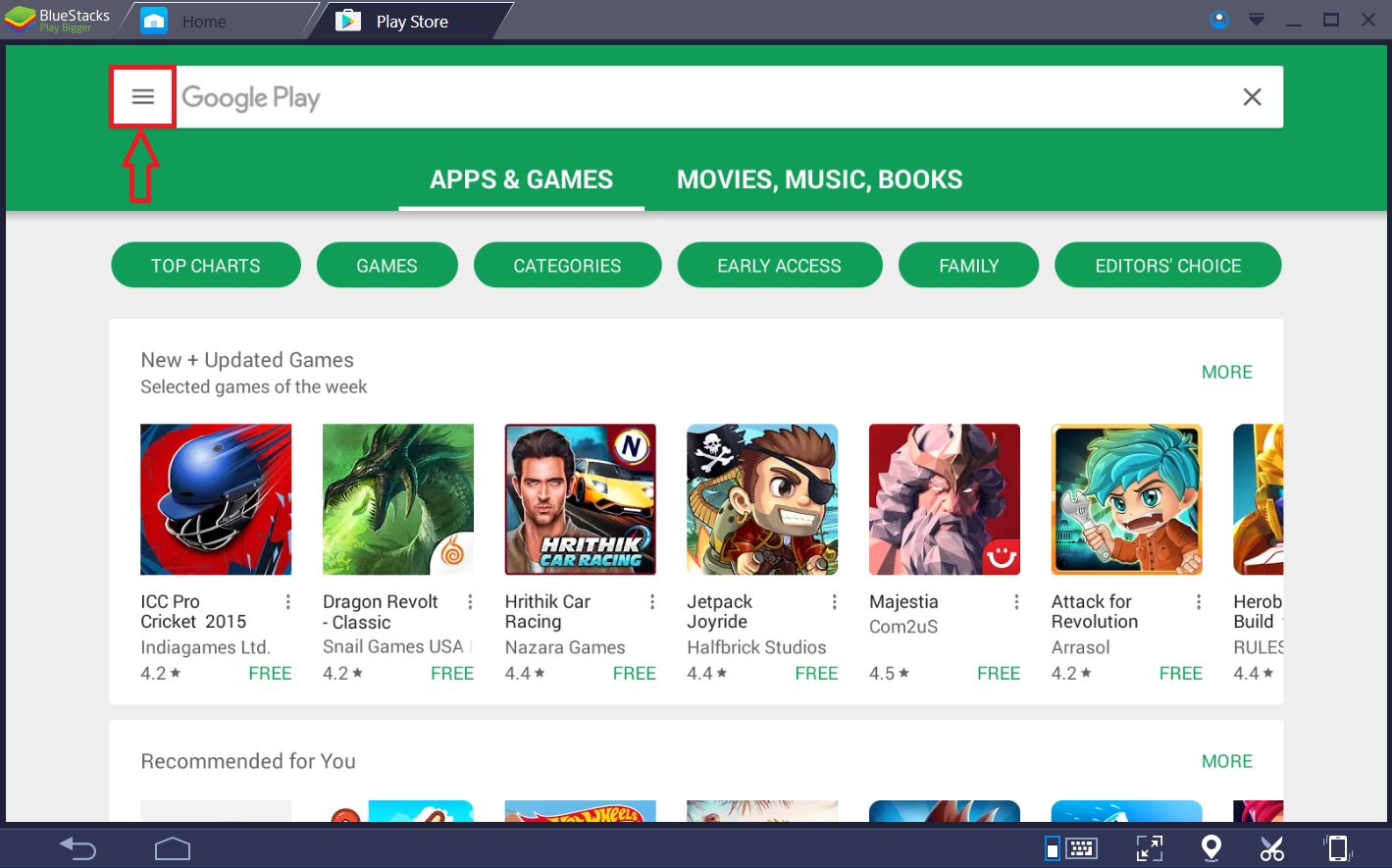Viewport: 1392px width, 868px height.
Task: Open Attack for Revolution thumbnail
Action: 1126,499
